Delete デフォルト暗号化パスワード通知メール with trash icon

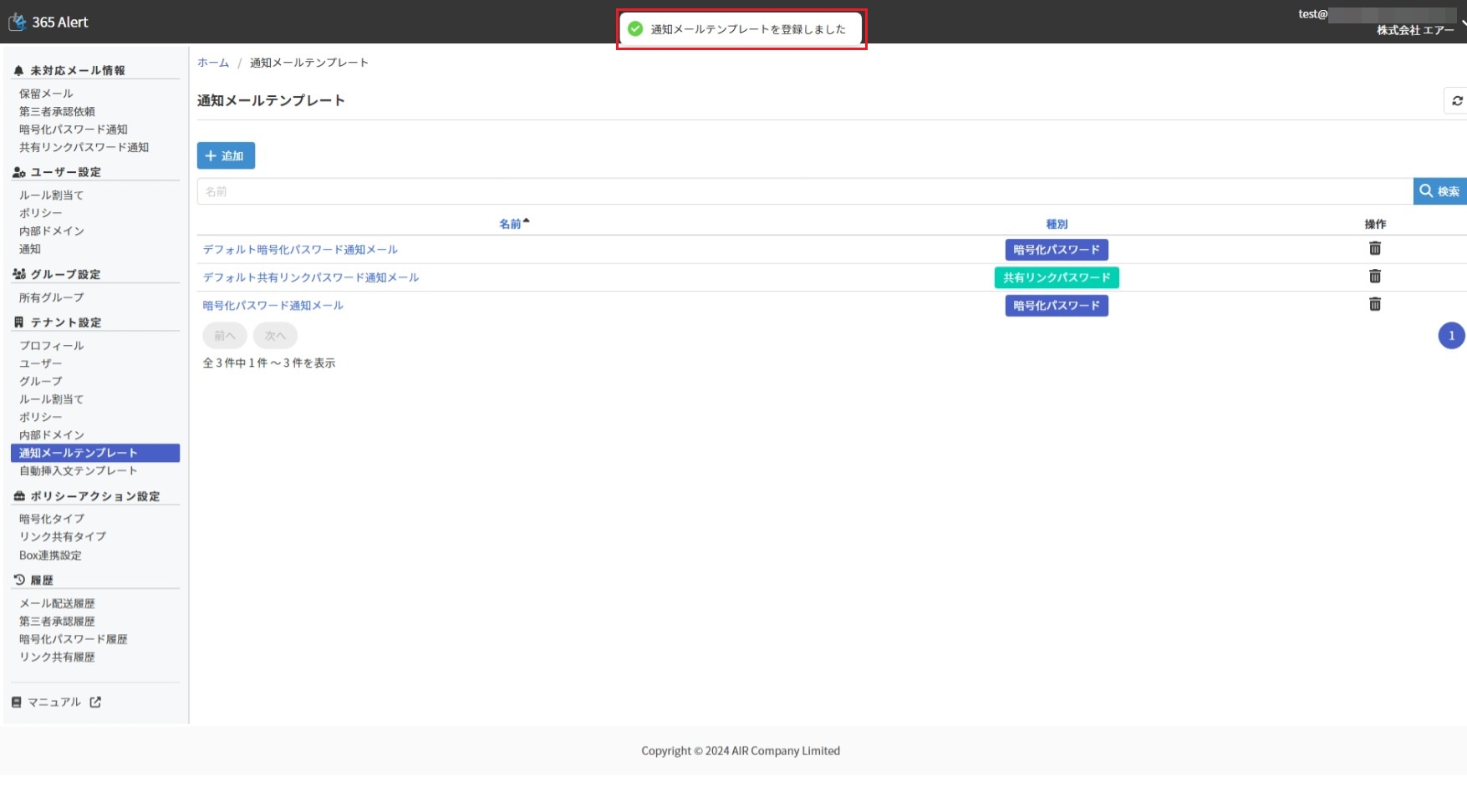[1374, 249]
